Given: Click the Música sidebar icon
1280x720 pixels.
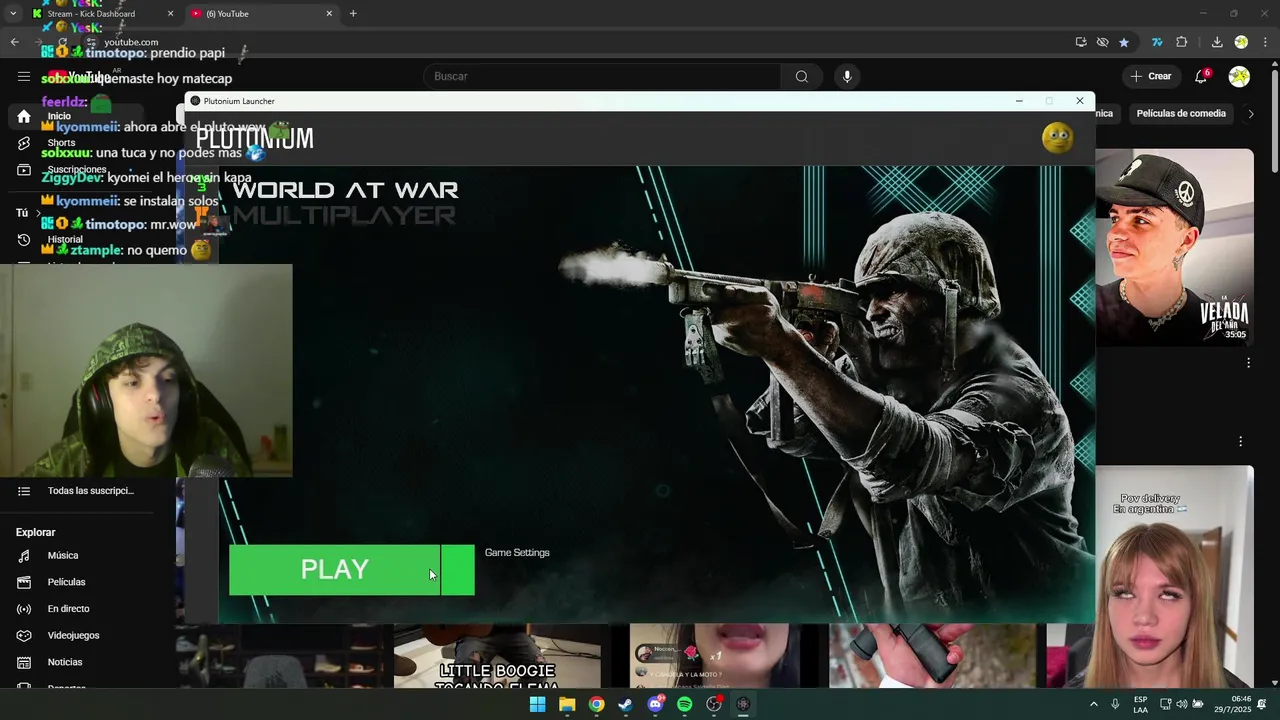Looking at the screenshot, I should (x=24, y=556).
